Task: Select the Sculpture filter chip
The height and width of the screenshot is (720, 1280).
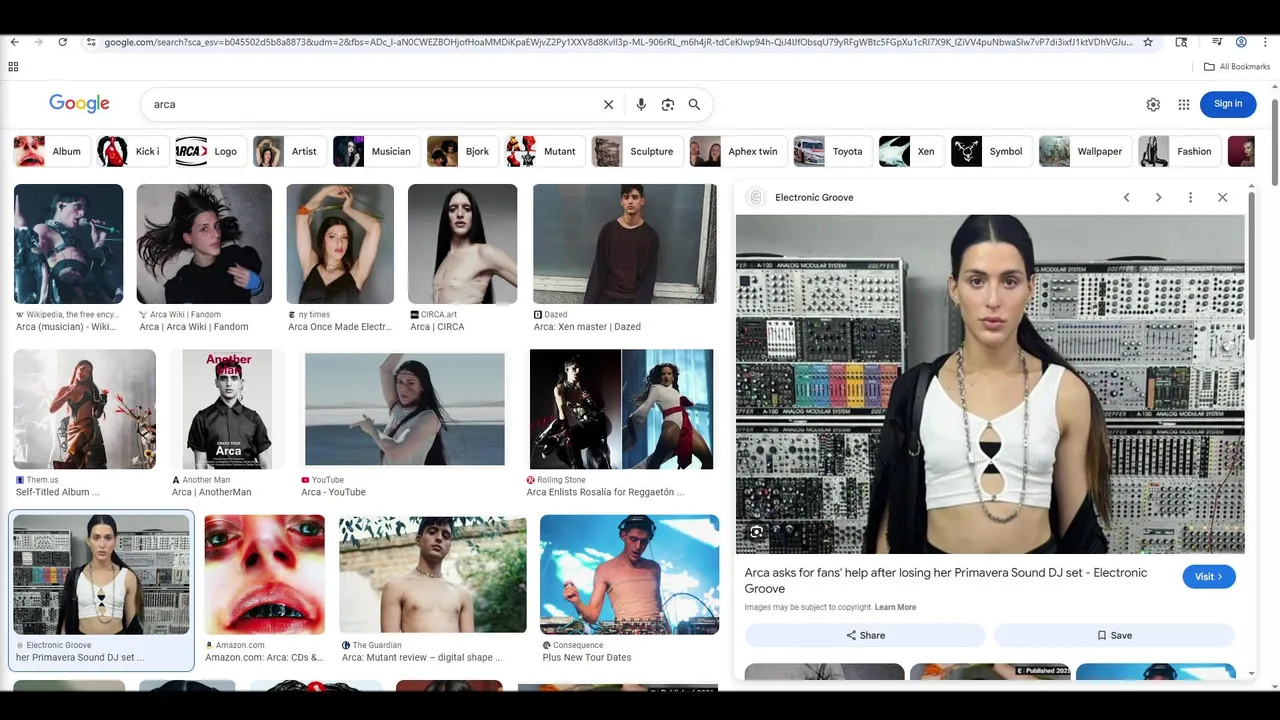Action: (x=637, y=151)
